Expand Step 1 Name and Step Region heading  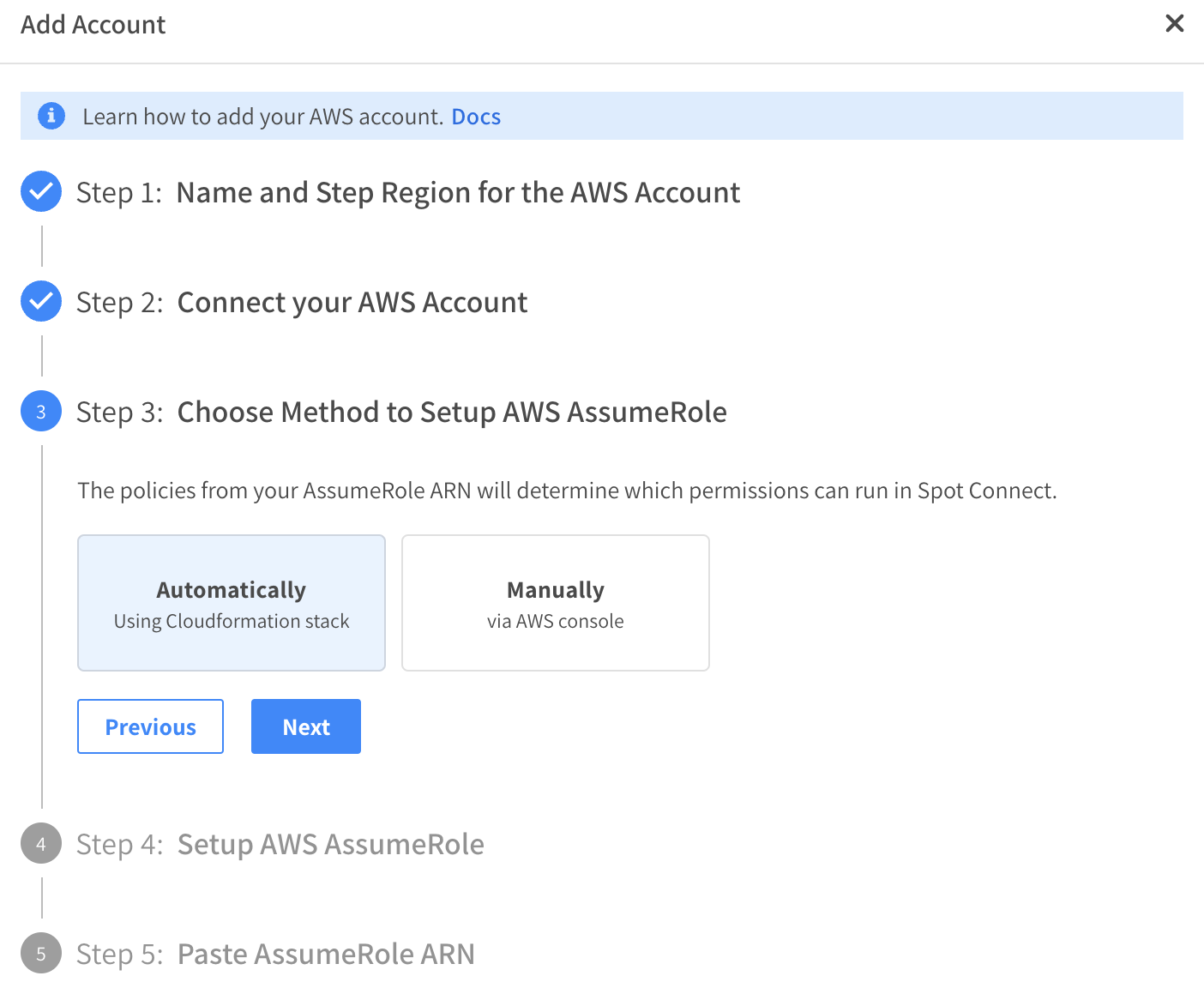tap(457, 193)
